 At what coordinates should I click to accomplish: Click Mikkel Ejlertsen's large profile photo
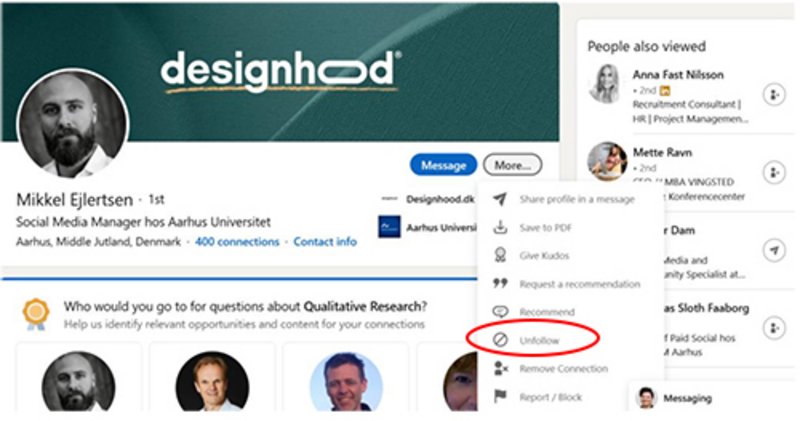click(x=73, y=124)
